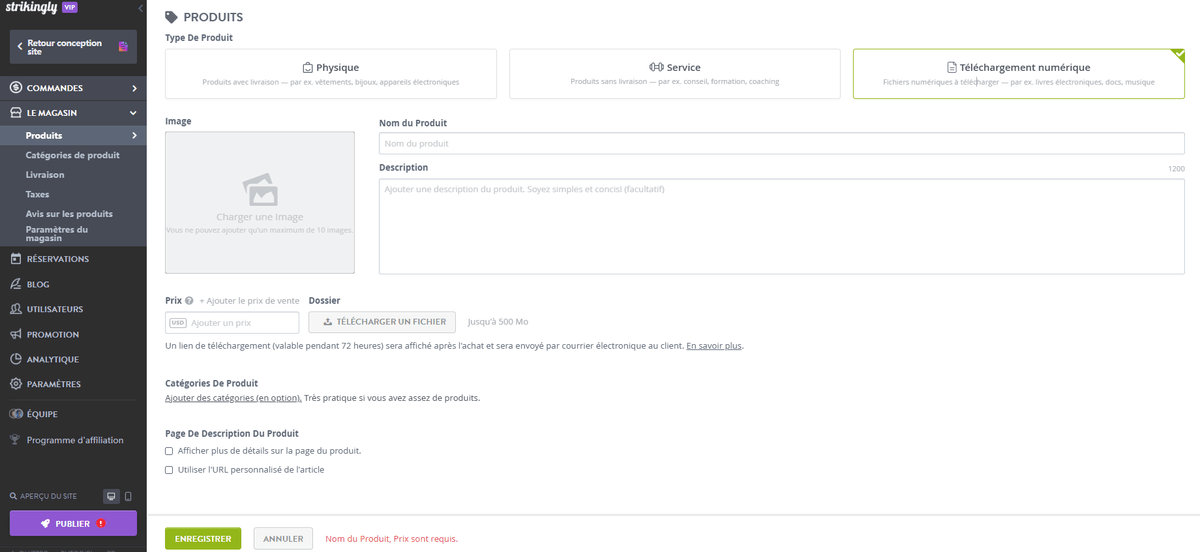Viewport: 1200px width, 552px height.
Task: Switch preview to desktop view icon
Action: pos(111,496)
